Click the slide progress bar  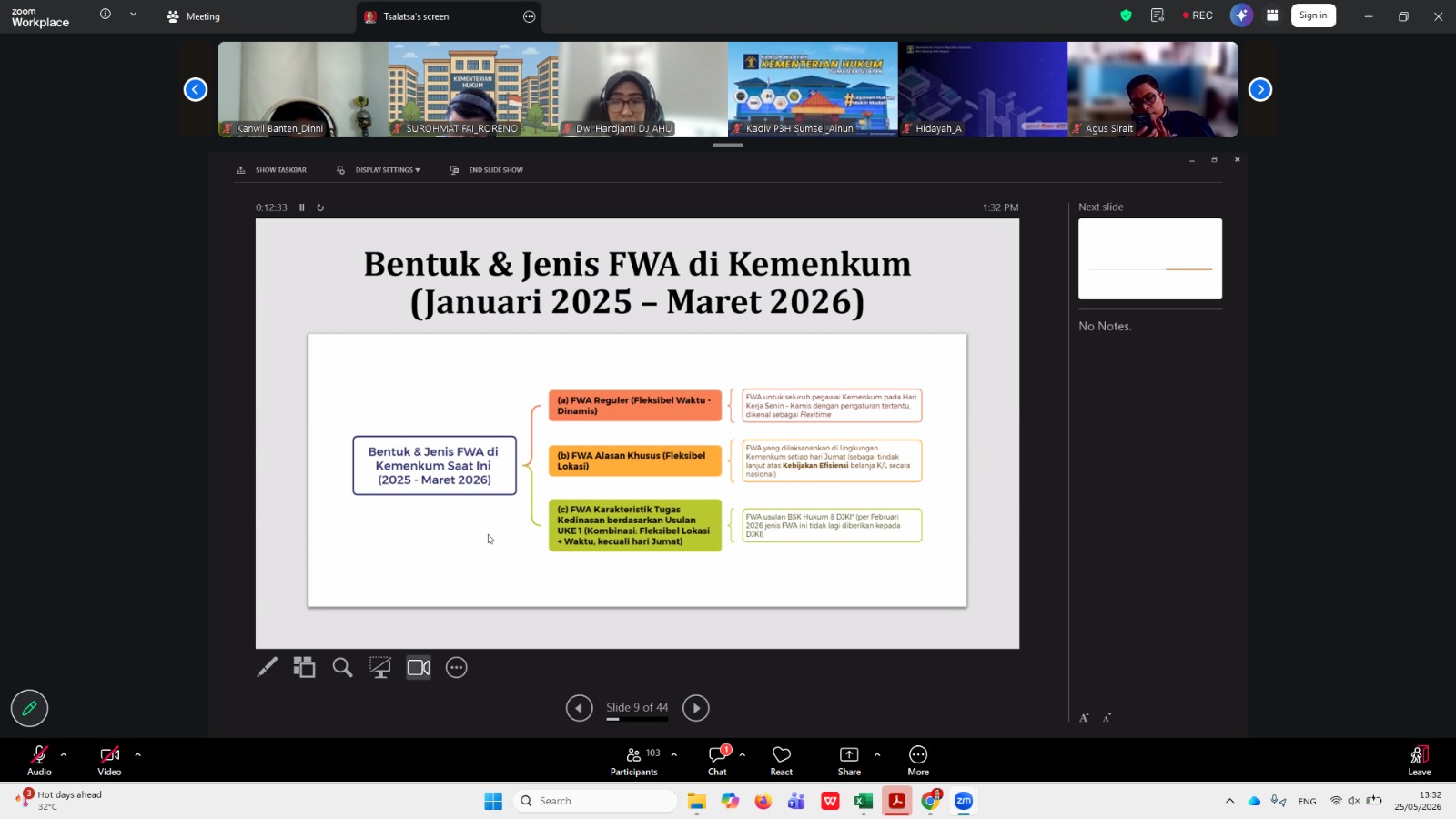[637, 719]
